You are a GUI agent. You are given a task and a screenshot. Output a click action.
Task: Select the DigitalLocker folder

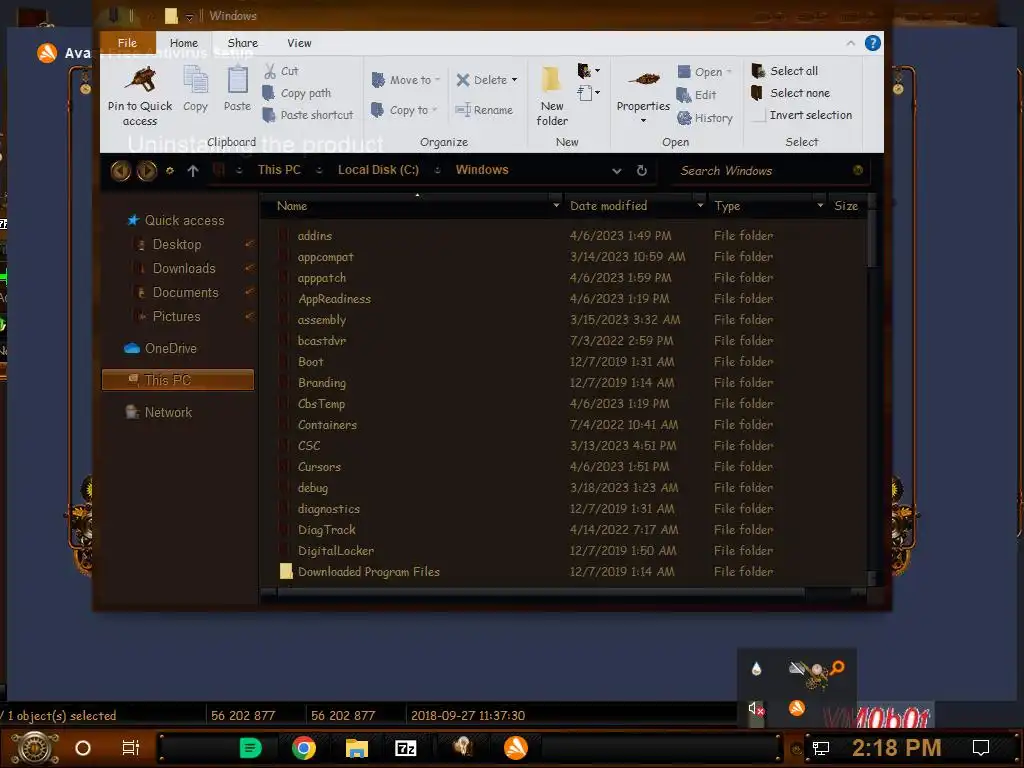pyautogui.click(x=336, y=551)
